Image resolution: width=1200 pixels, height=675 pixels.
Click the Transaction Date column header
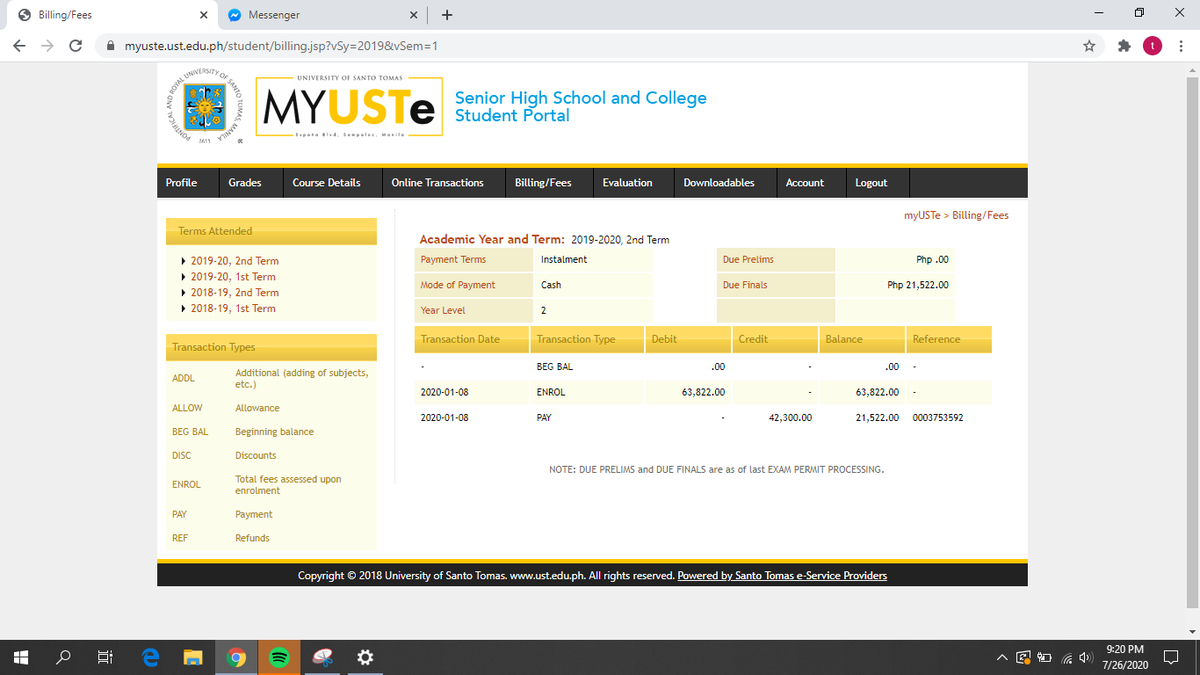coord(472,339)
